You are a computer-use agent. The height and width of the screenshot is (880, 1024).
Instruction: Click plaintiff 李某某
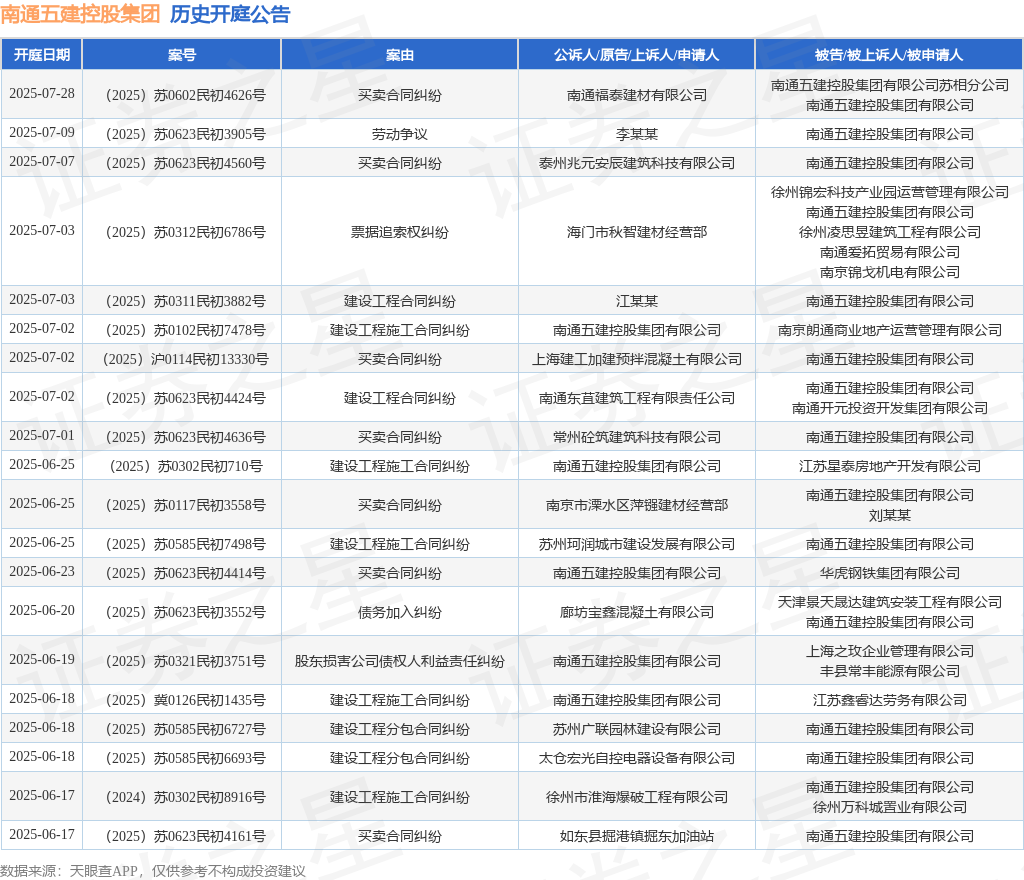637,134
